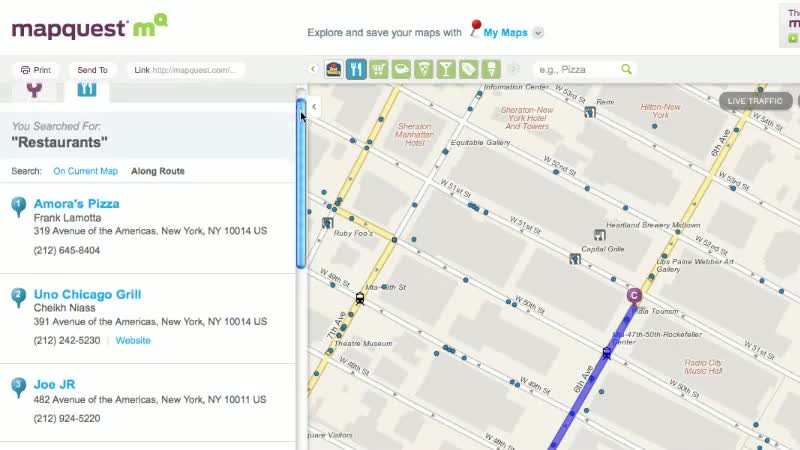Switch to the purple route tab

(34, 90)
